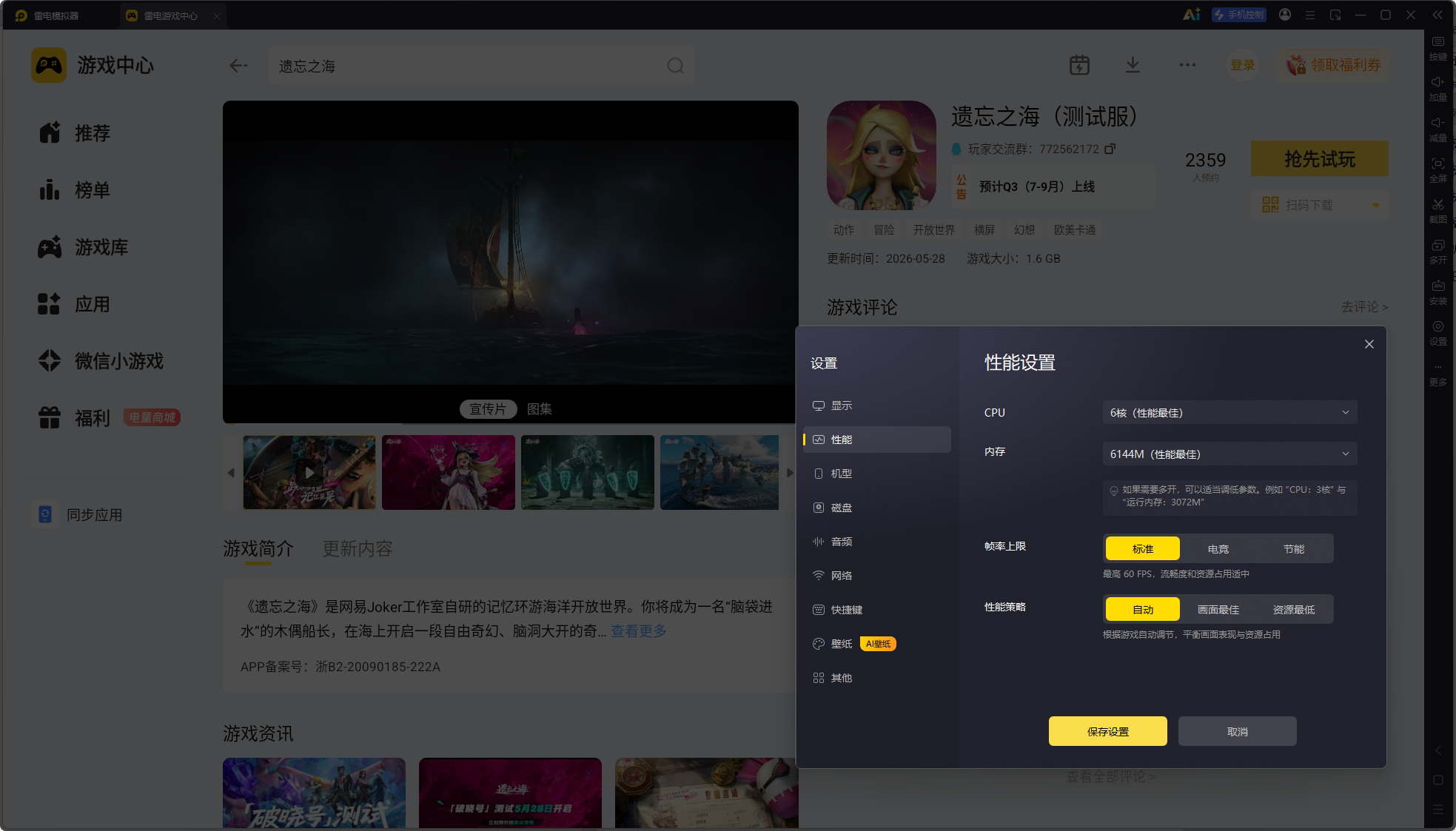1456x831 pixels.
Task: Open the three-dot more options in header
Action: coord(1187,65)
